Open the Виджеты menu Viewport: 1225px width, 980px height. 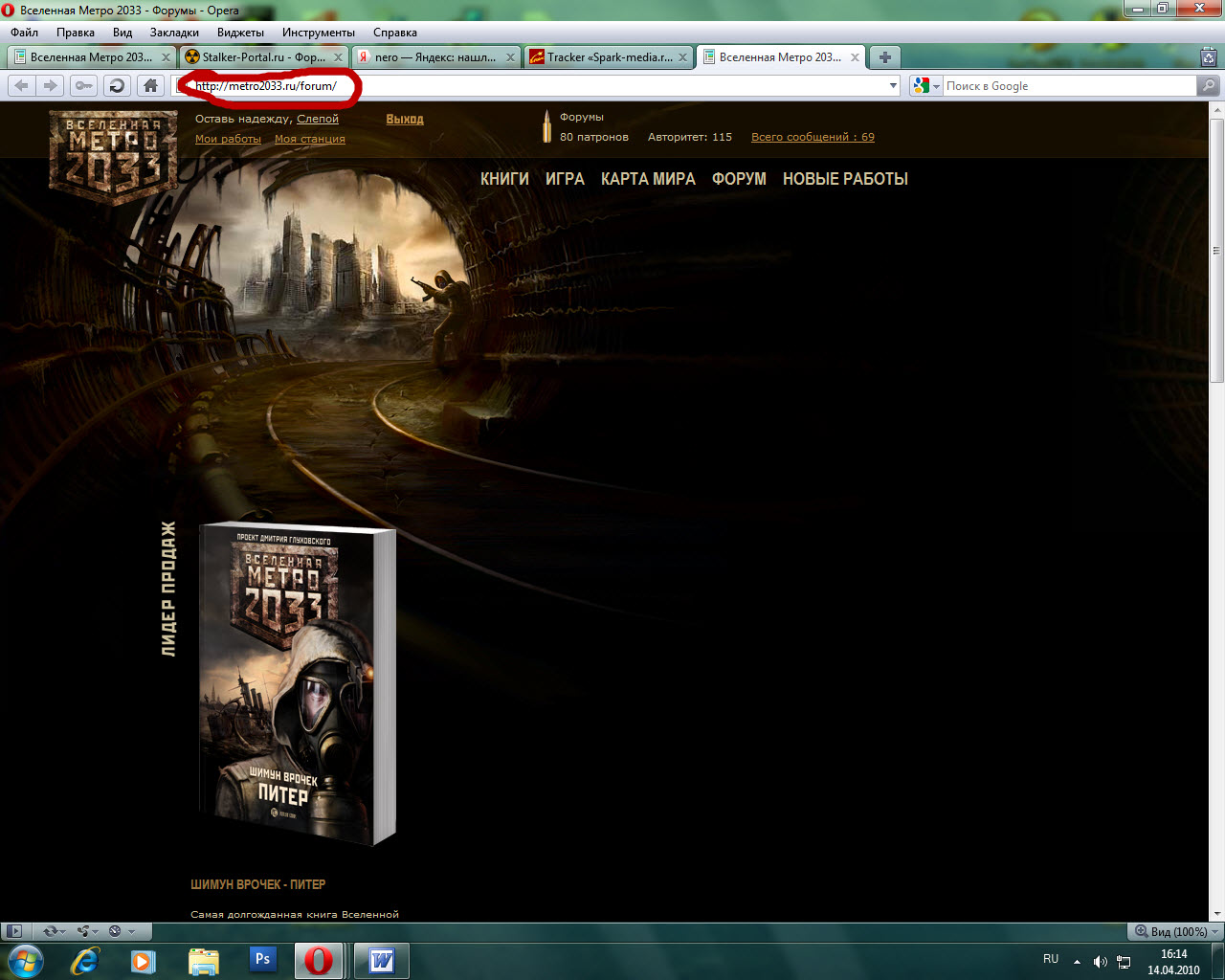(240, 33)
